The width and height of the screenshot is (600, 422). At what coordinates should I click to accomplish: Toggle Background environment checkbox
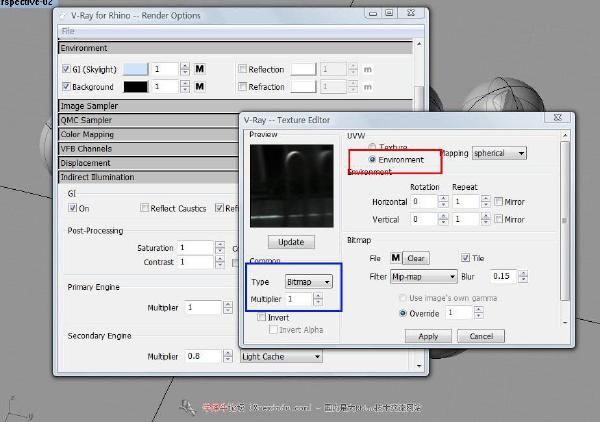(66, 86)
